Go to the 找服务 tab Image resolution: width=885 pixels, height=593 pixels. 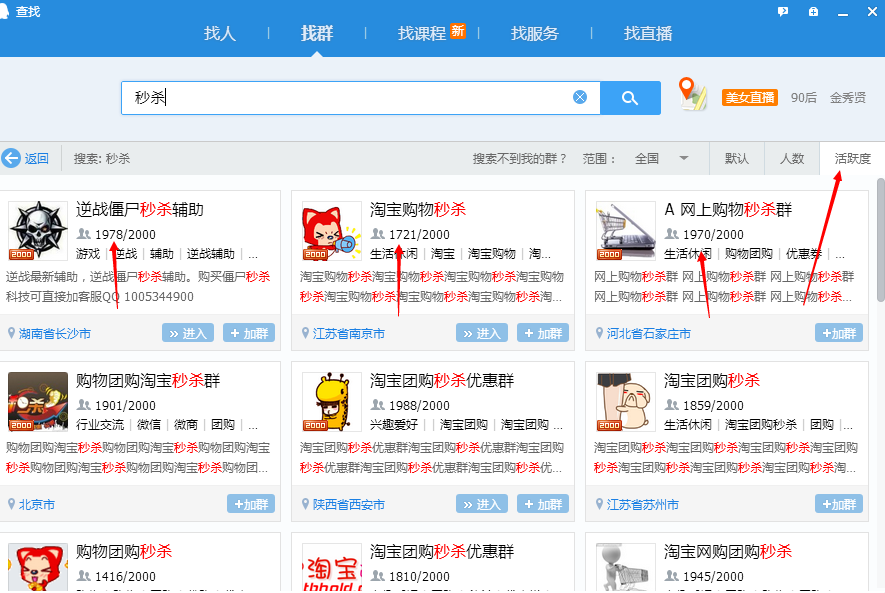point(534,33)
